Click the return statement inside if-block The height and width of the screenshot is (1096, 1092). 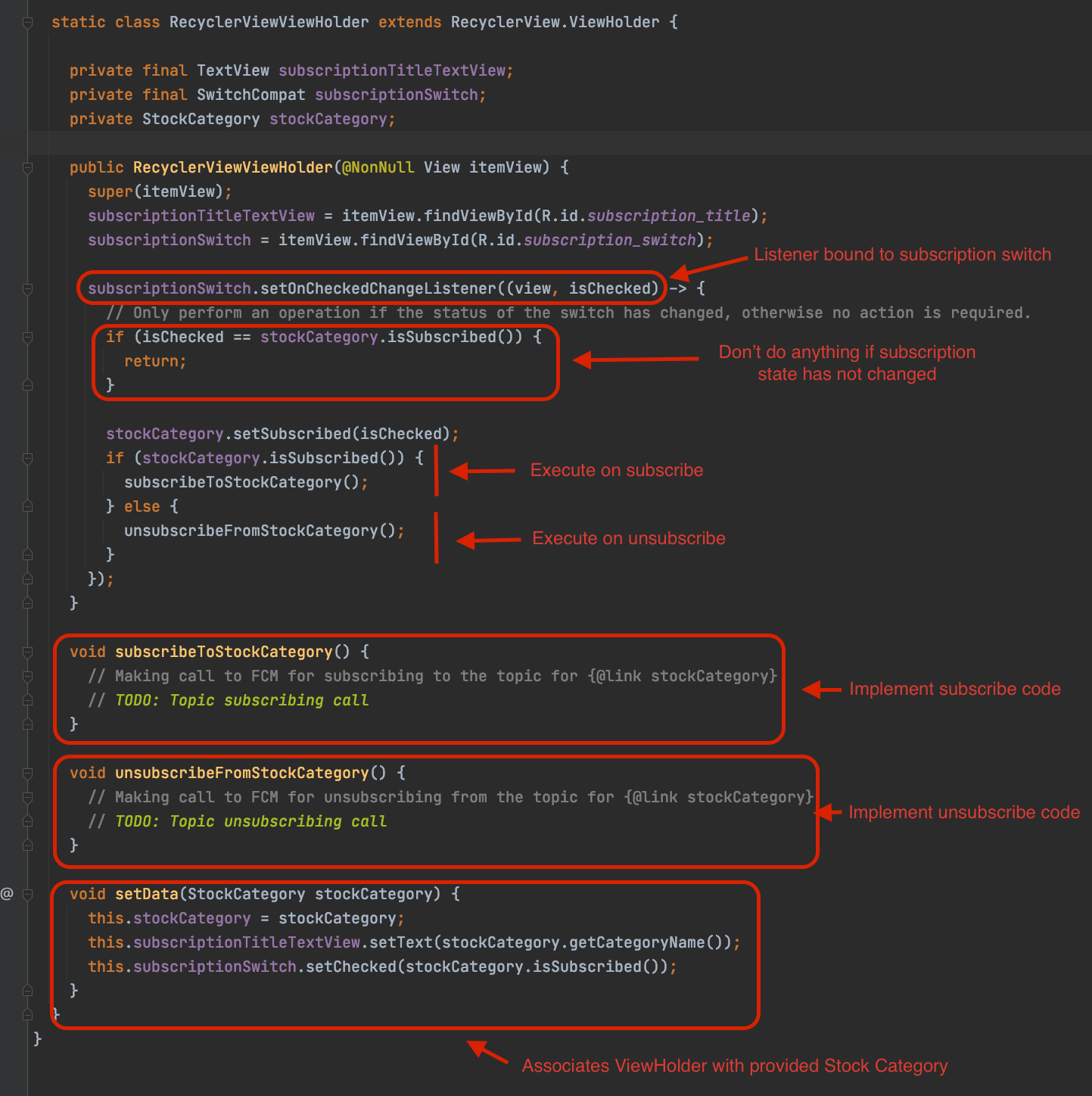coord(154,361)
